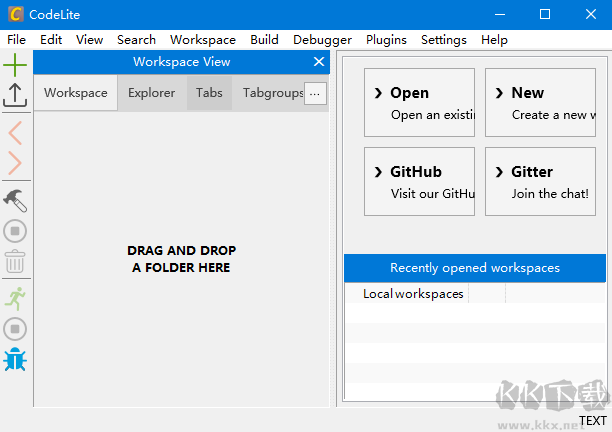
Task: Open the Search menu
Action: coord(136,40)
